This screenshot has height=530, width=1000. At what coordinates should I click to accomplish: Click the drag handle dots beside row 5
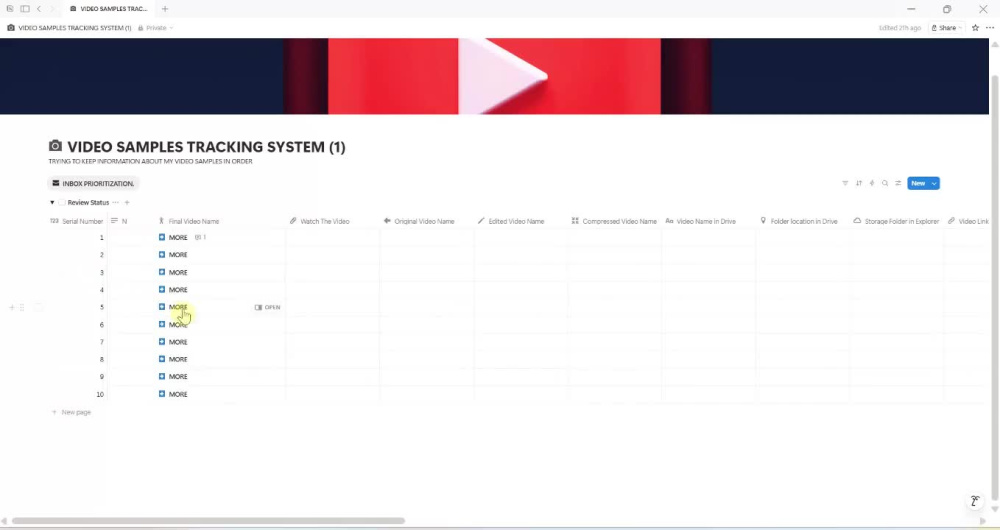pos(22,307)
